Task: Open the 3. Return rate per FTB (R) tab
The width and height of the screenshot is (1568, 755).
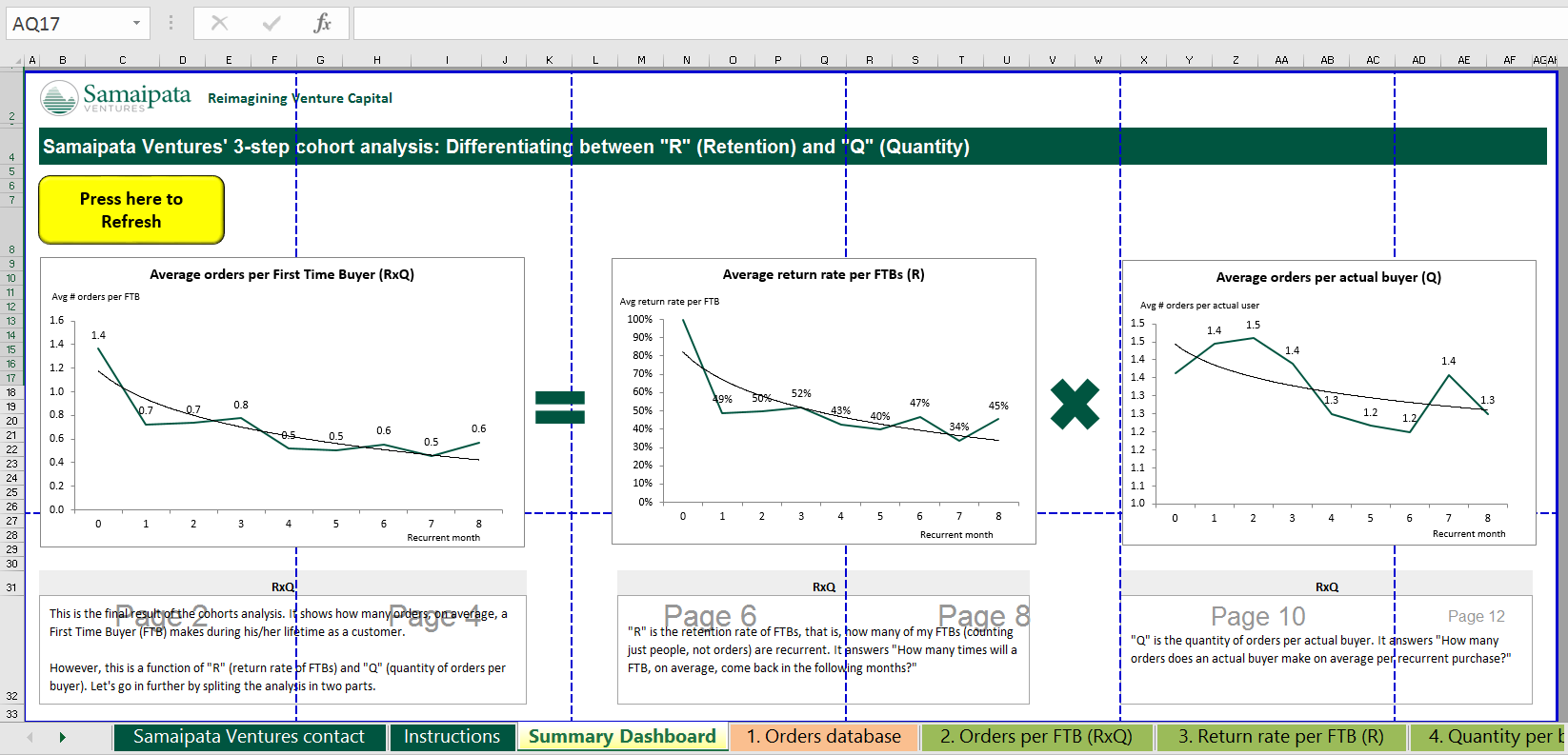Action: (x=1281, y=737)
